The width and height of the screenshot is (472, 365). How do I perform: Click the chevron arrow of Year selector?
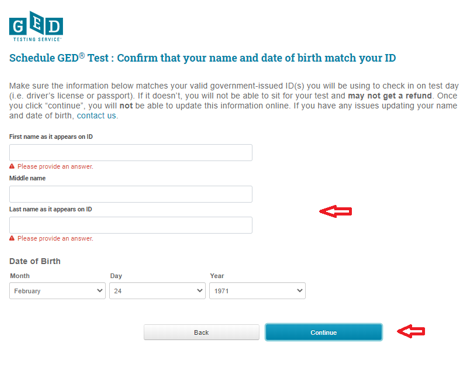[299, 291]
